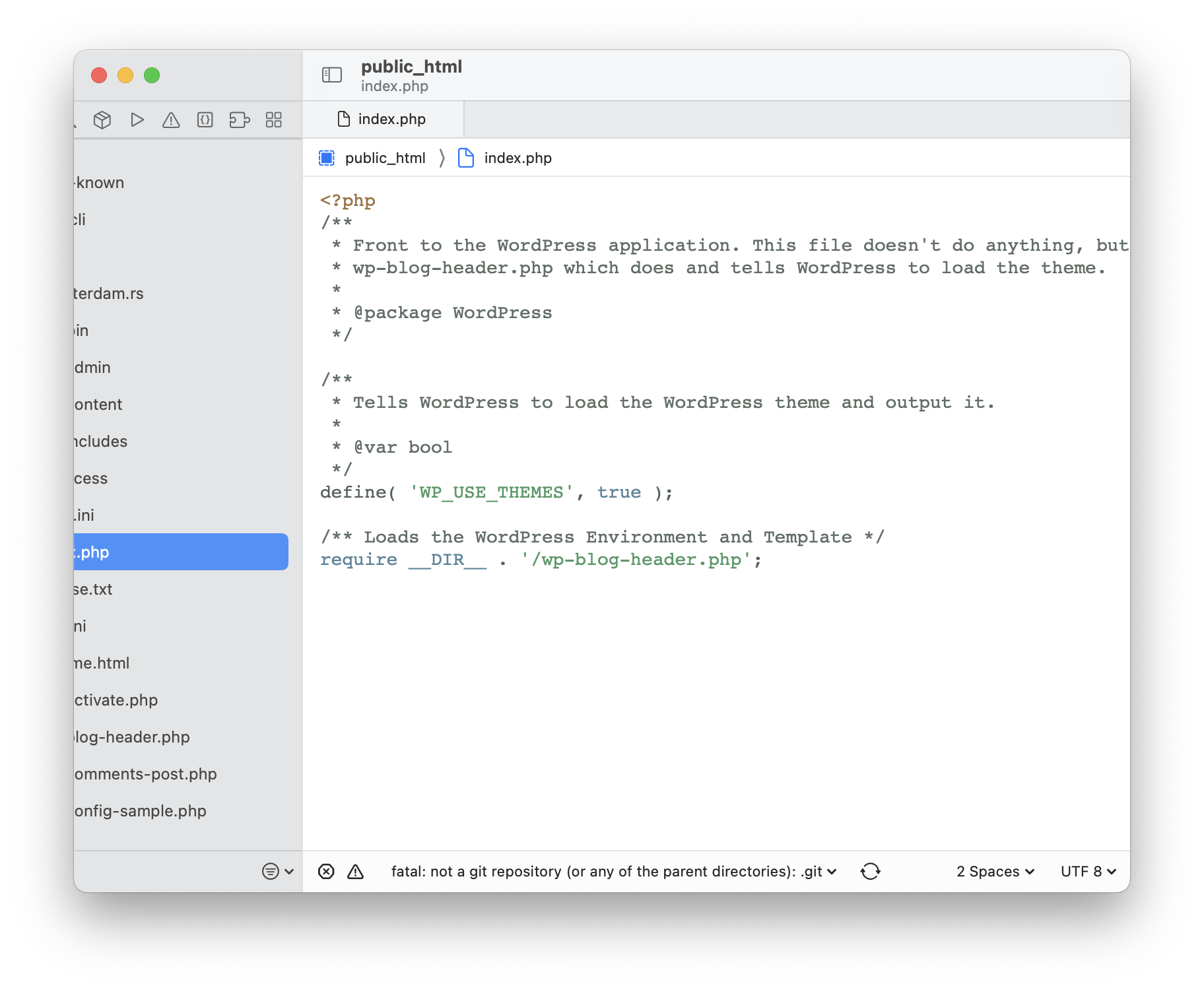The image size is (1204, 990).
Task: Open the workspace grid icon in toolbar
Action: click(273, 120)
